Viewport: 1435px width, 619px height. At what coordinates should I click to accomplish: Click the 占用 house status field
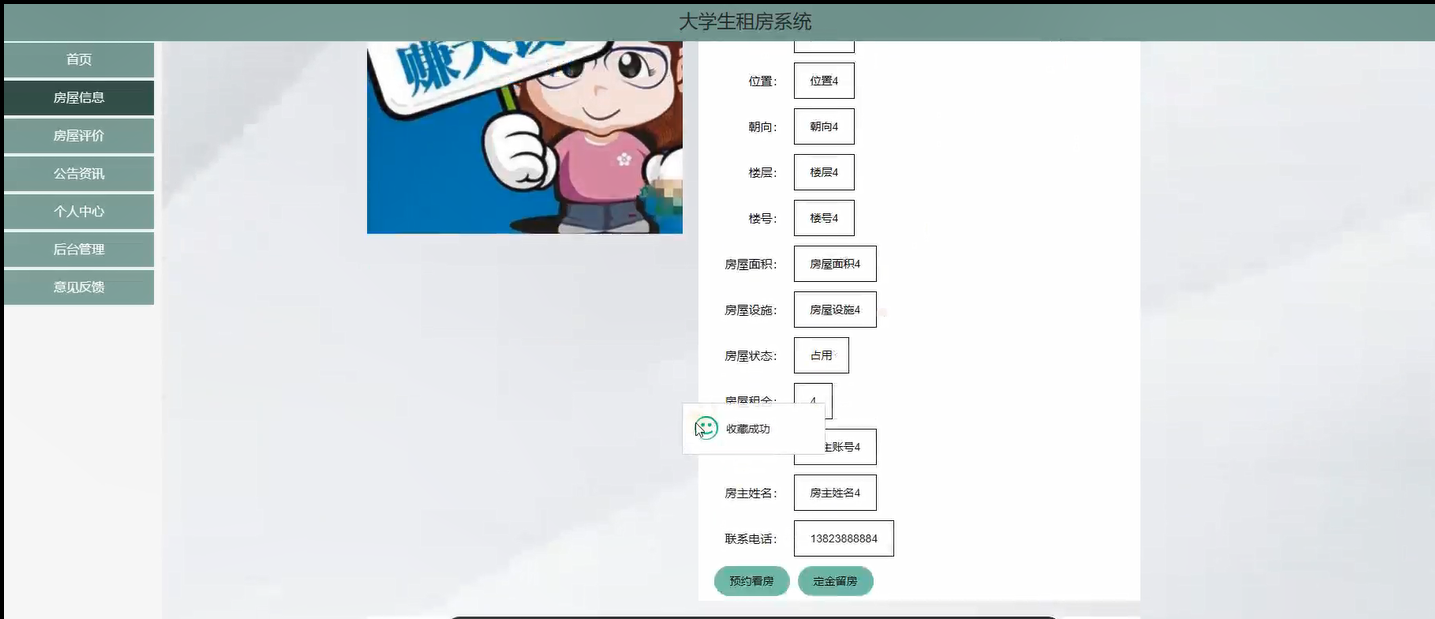(820, 355)
